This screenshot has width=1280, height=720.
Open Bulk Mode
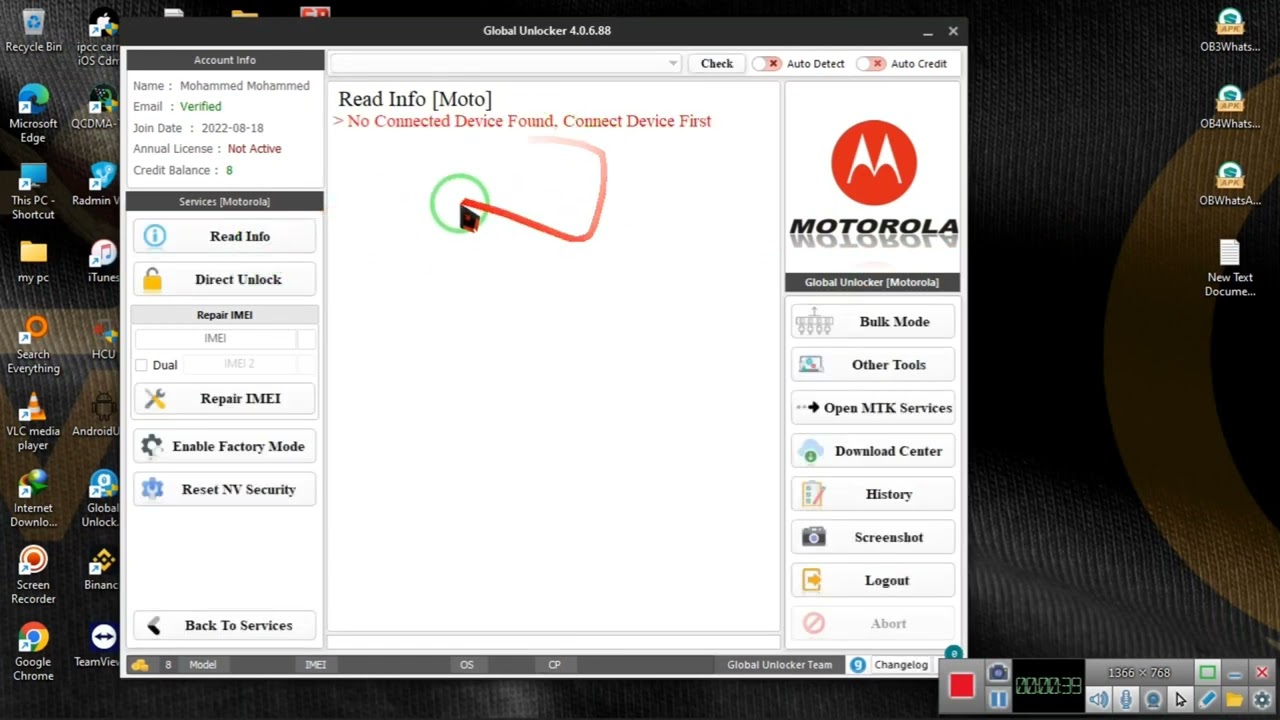(x=873, y=322)
